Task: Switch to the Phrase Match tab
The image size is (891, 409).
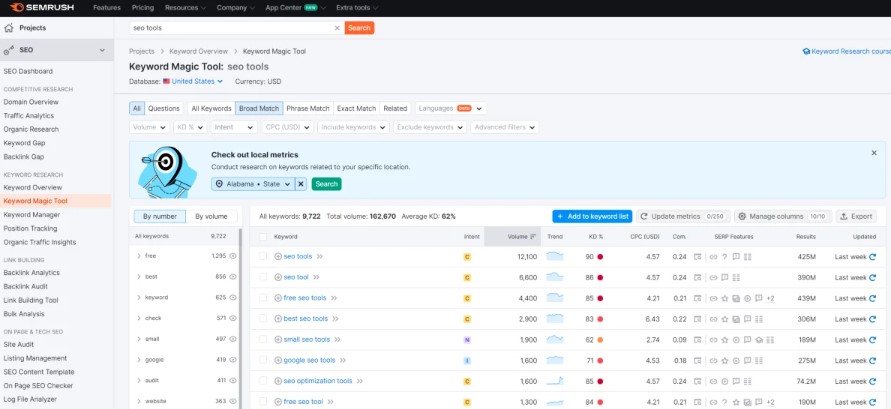Action: point(307,108)
